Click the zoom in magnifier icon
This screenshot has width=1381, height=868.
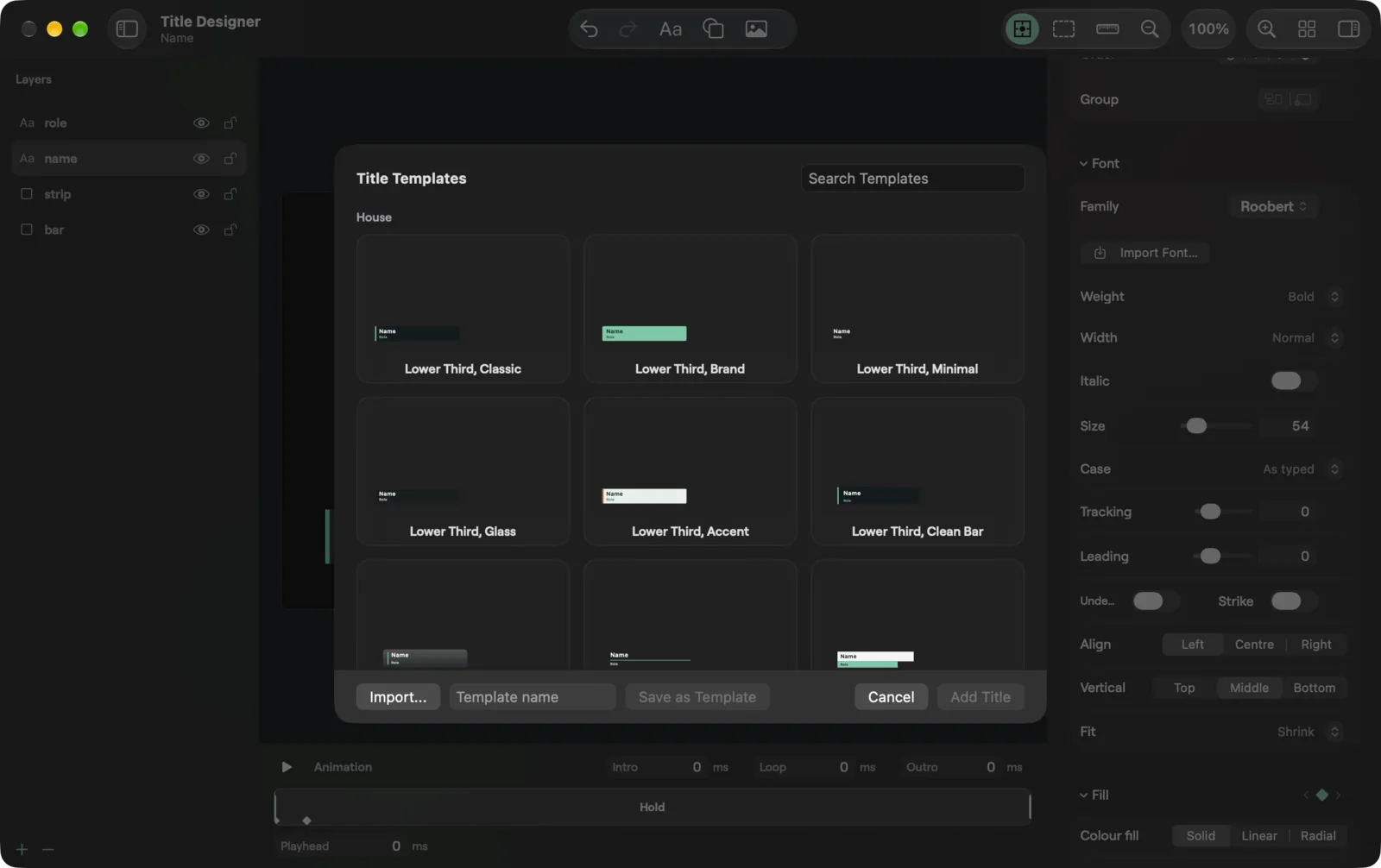click(x=1266, y=28)
